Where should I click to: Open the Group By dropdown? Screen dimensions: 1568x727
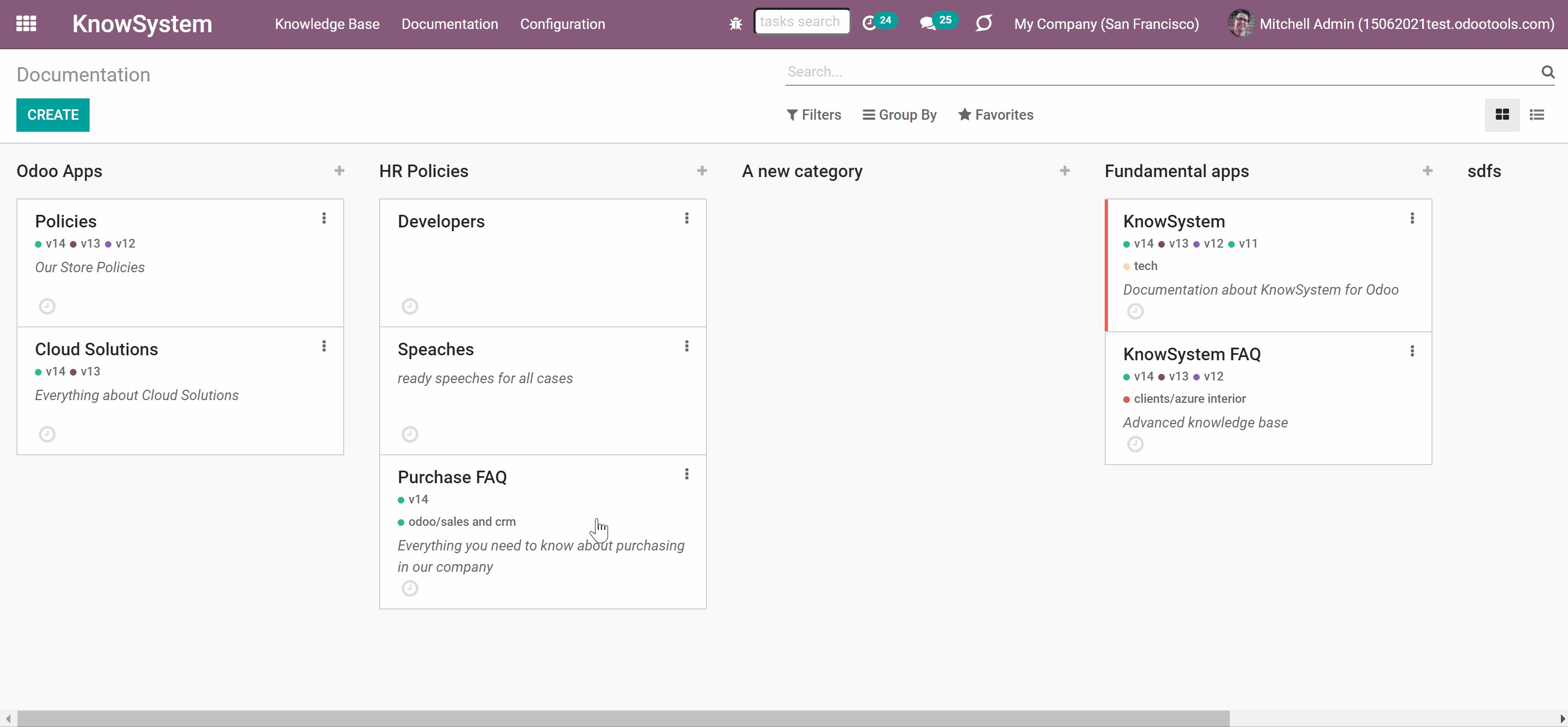(900, 114)
